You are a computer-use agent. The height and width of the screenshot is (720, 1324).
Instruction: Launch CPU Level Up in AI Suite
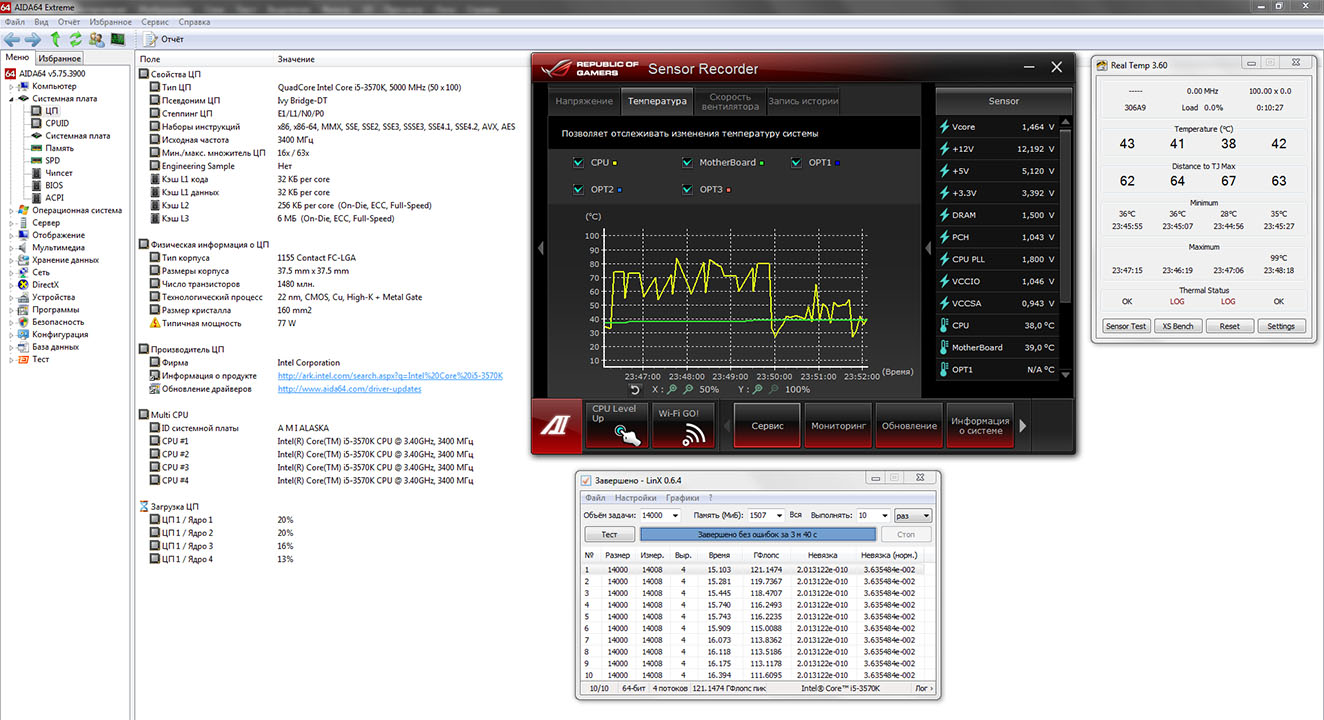[x=615, y=426]
